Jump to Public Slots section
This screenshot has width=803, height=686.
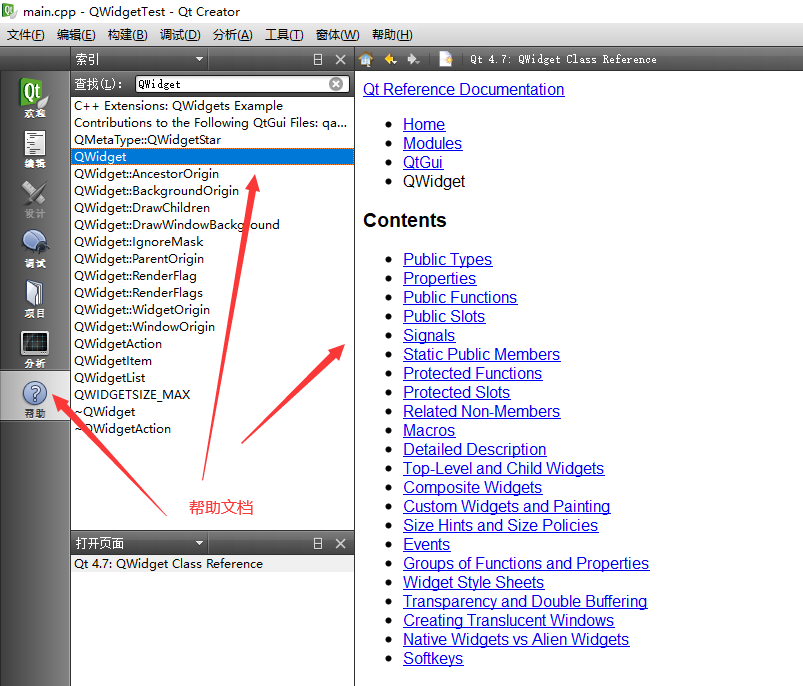pos(444,316)
